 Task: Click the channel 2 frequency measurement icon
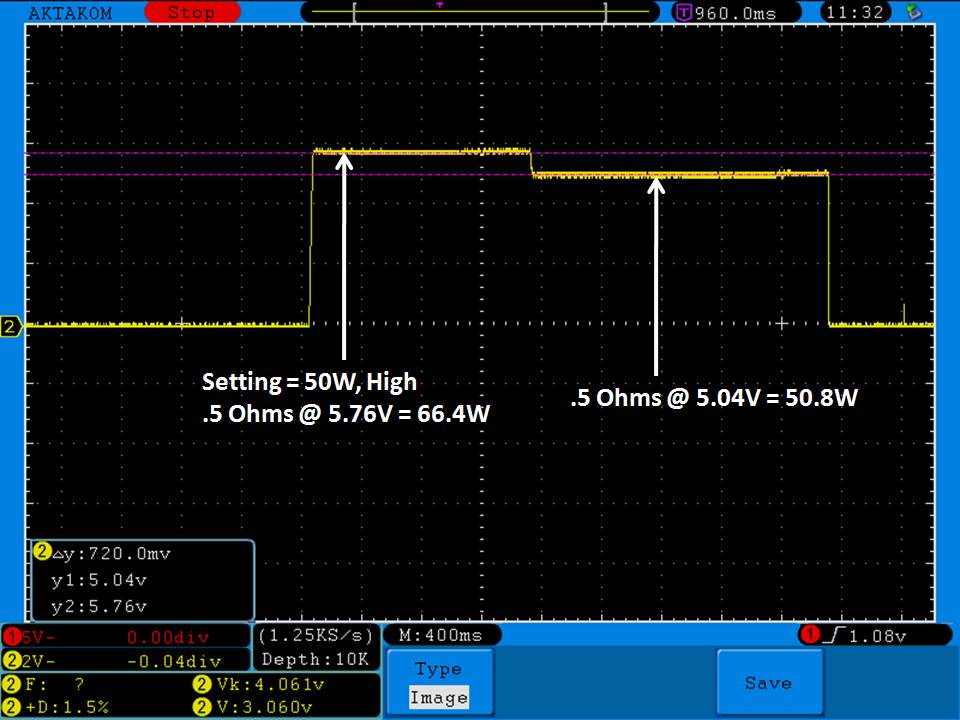[x=12, y=685]
